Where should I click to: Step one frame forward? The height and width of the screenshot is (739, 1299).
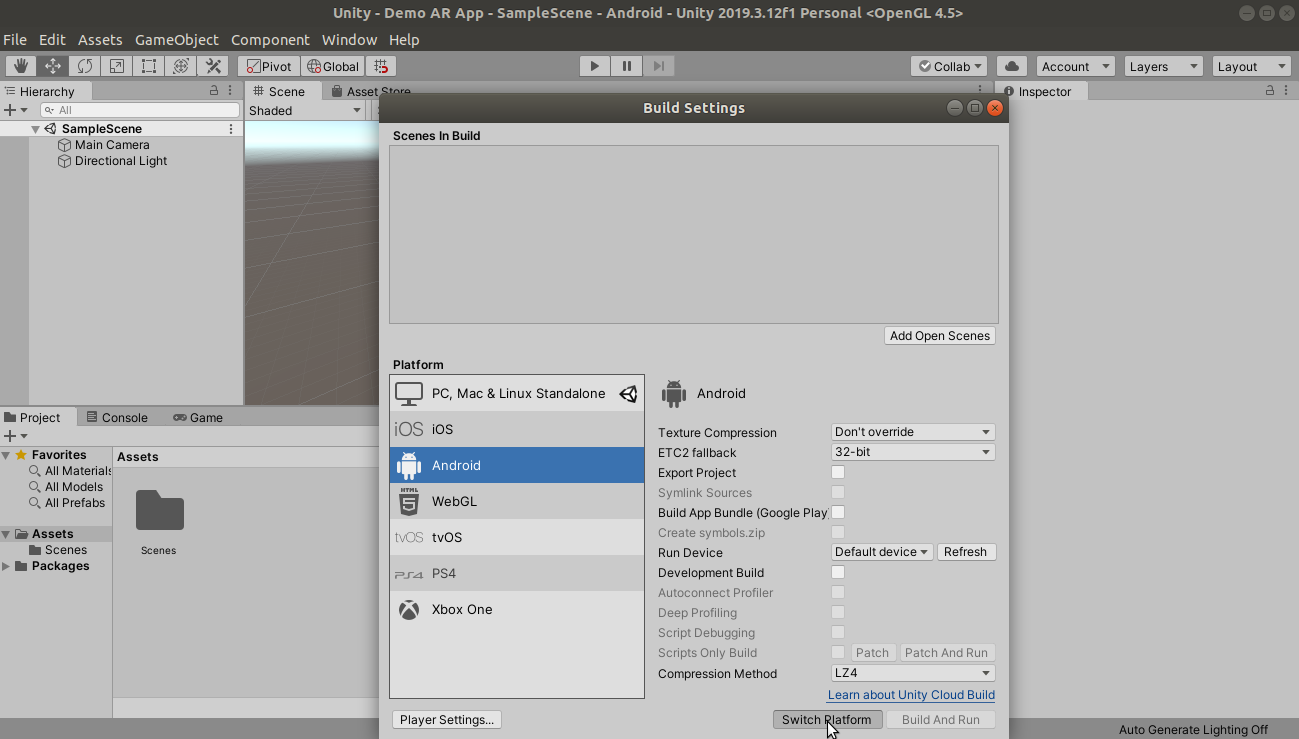(x=658, y=66)
